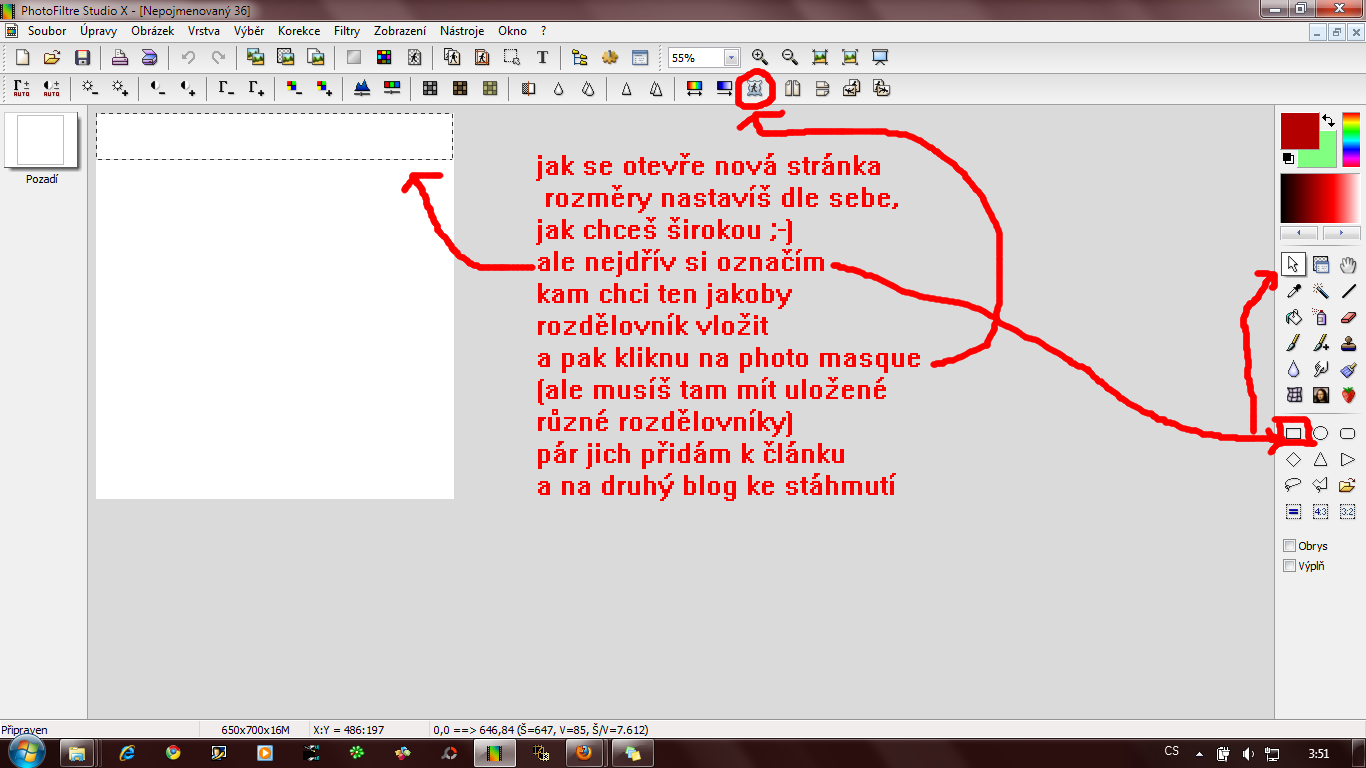Image resolution: width=1366 pixels, height=768 pixels.
Task: Open the Vrstva menu
Action: point(204,31)
